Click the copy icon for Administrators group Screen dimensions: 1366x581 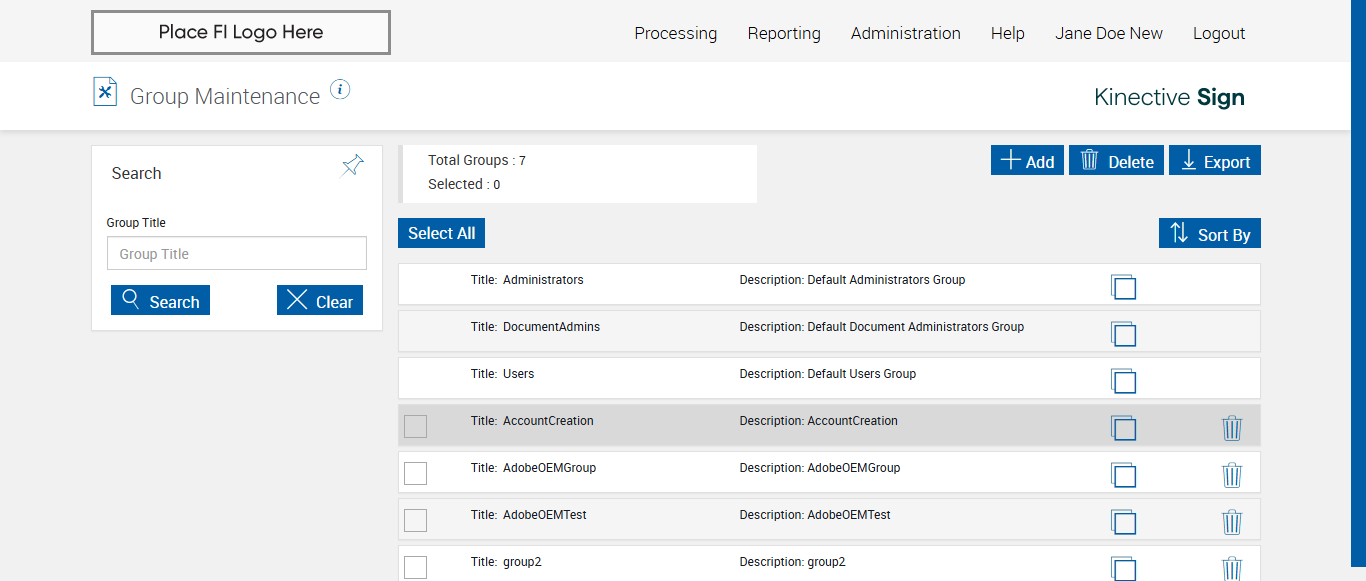1124,287
